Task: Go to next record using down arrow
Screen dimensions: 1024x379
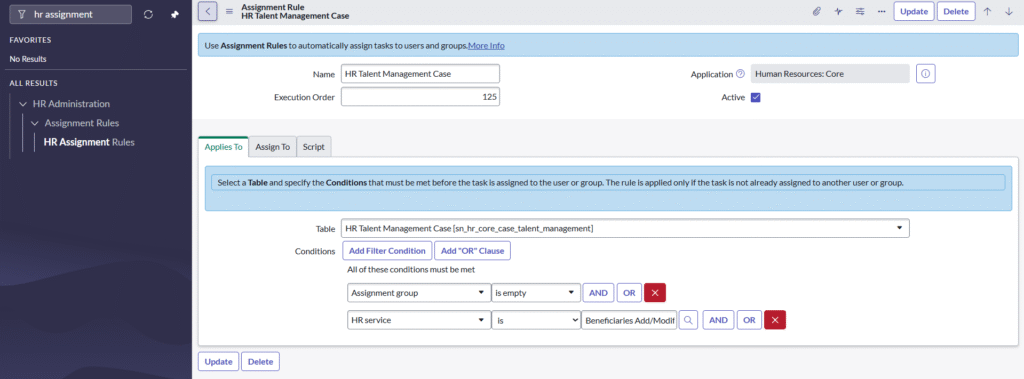Action: click(1008, 11)
